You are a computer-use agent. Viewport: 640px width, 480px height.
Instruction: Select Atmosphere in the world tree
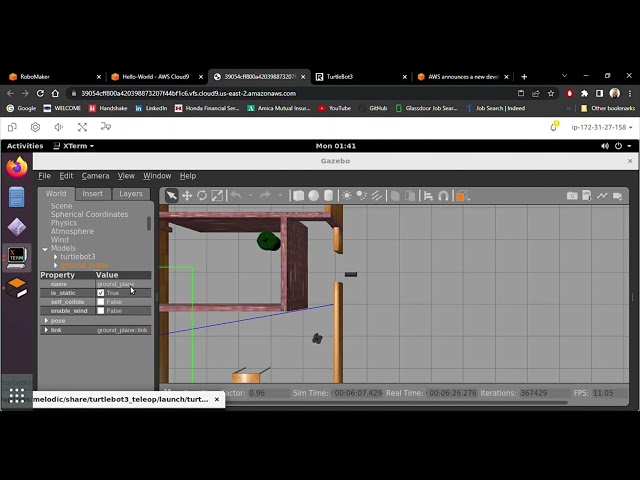pos(72,231)
